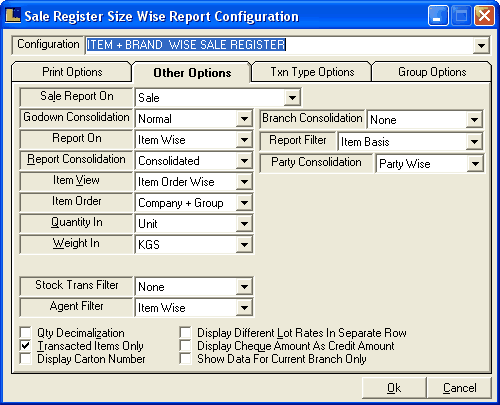Enable Show Data For Current Branch Only

[185, 359]
